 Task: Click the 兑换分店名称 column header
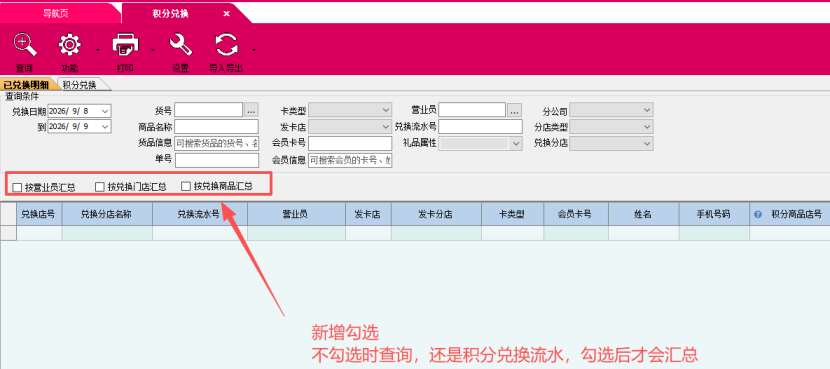pyautogui.click(x=107, y=214)
